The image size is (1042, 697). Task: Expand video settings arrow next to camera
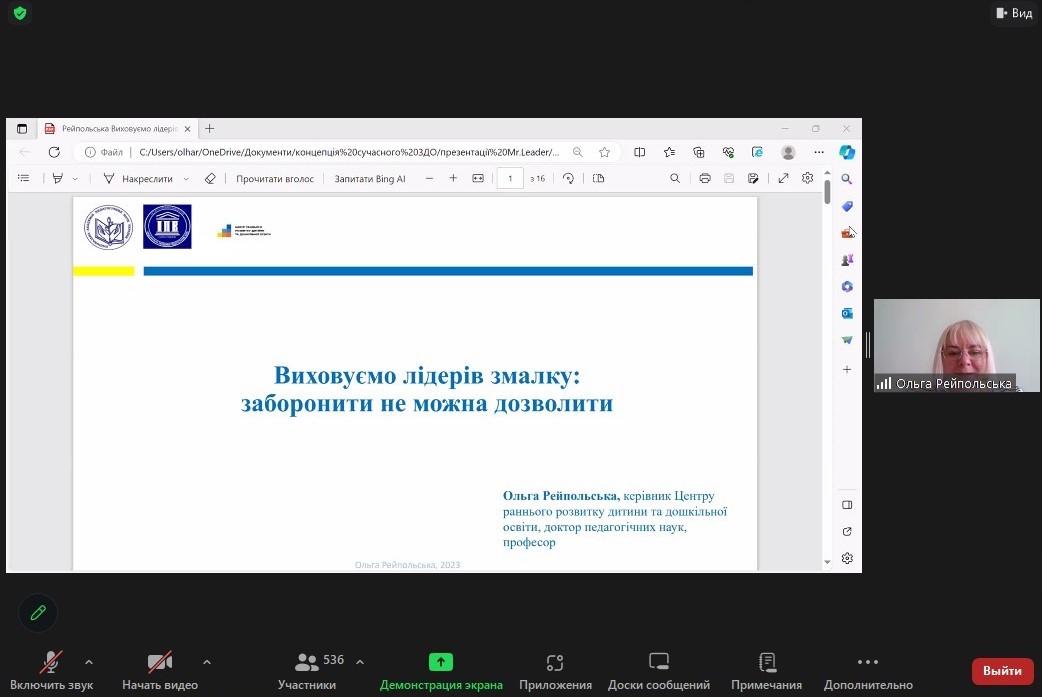(x=207, y=661)
